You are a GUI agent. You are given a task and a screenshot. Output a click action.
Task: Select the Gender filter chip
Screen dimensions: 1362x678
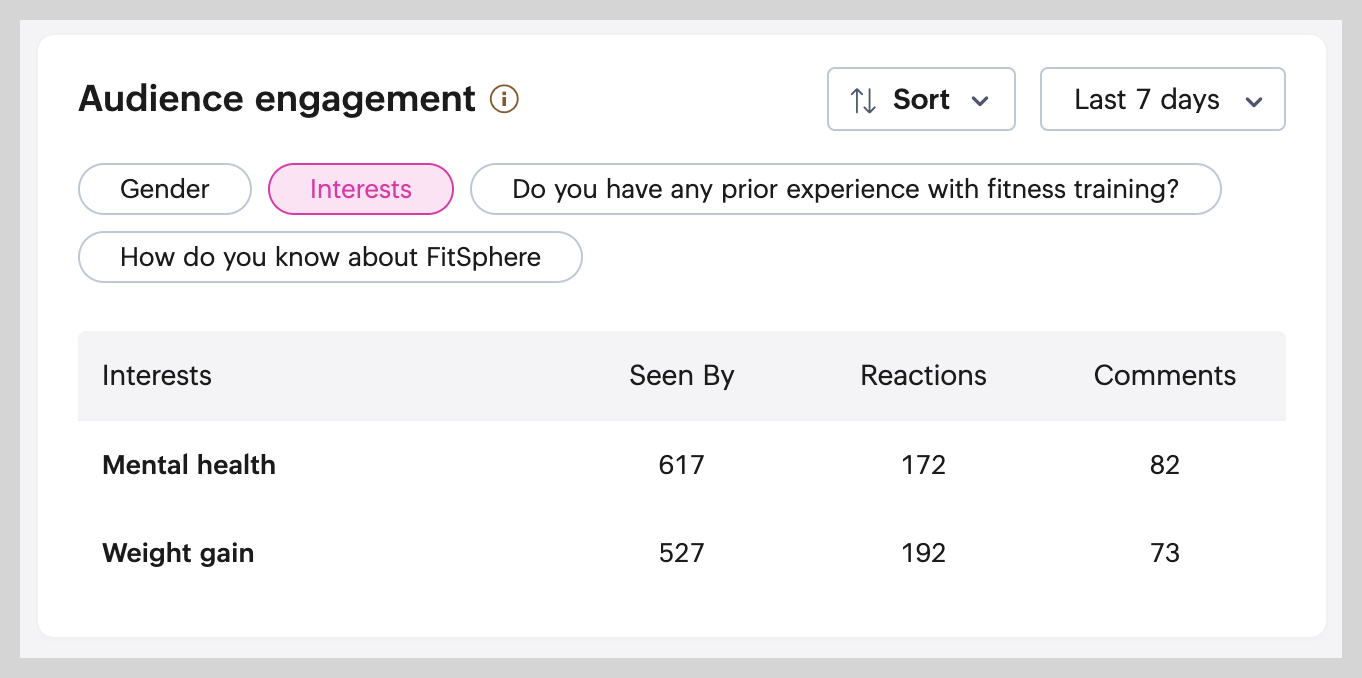(x=165, y=189)
